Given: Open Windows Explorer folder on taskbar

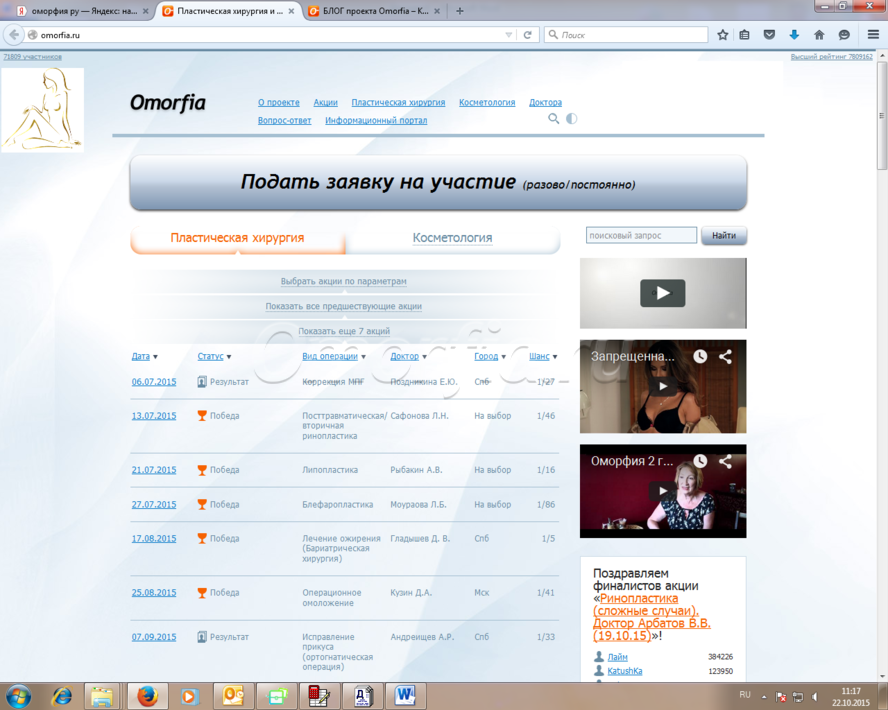Looking at the screenshot, I should tap(102, 696).
